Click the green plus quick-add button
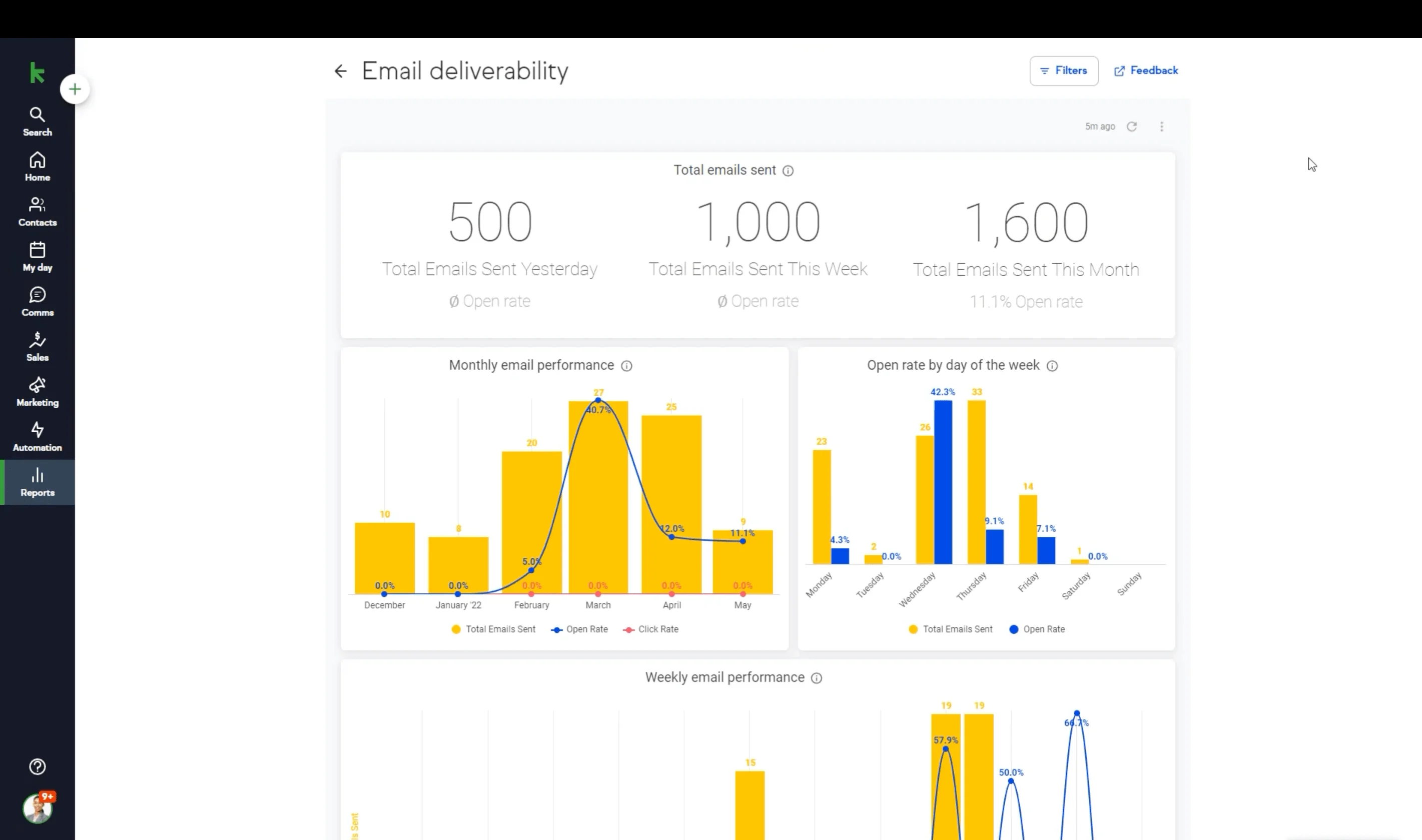The width and height of the screenshot is (1422, 840). tap(75, 89)
